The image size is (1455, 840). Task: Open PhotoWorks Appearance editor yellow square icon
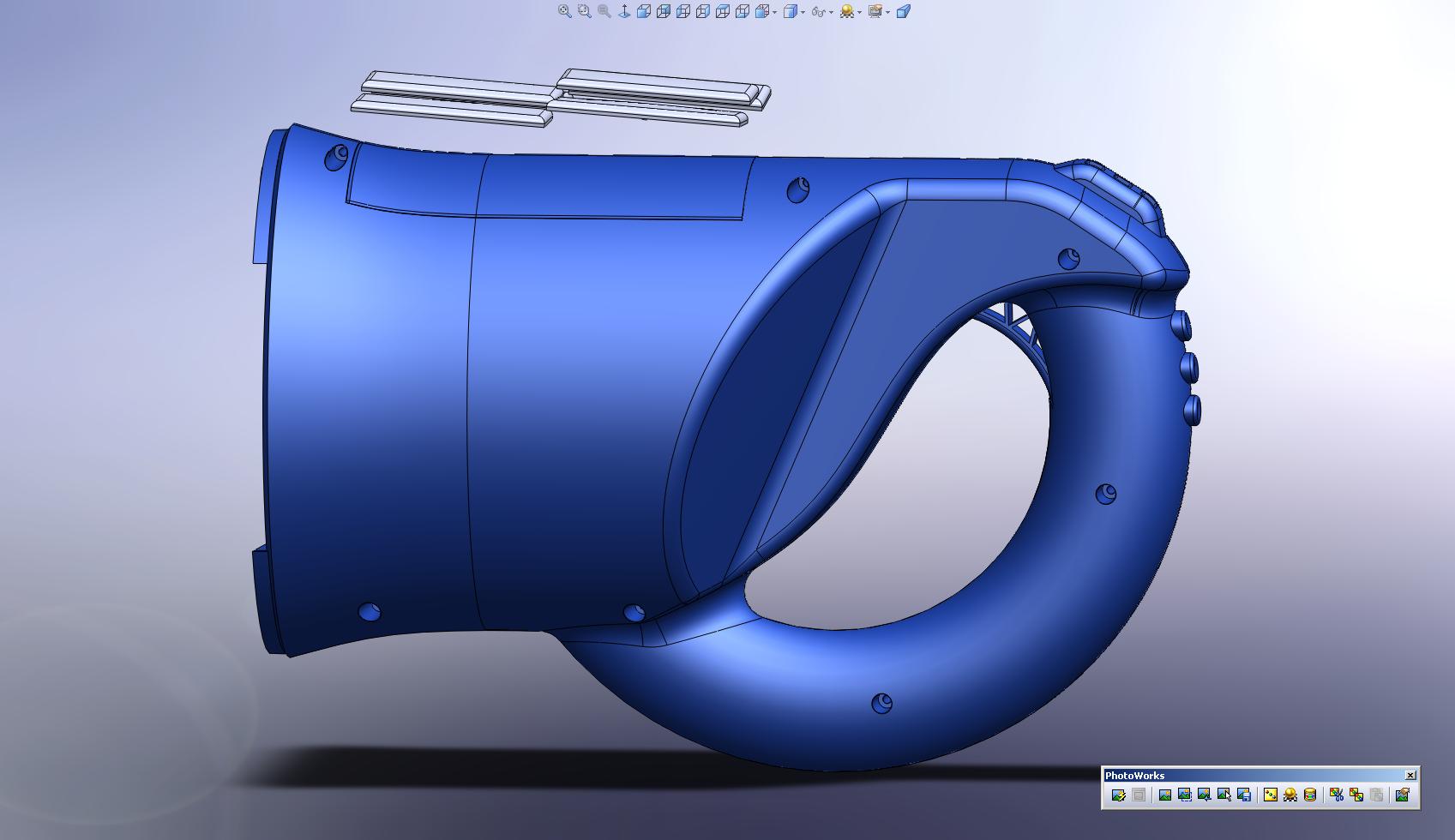click(1271, 795)
